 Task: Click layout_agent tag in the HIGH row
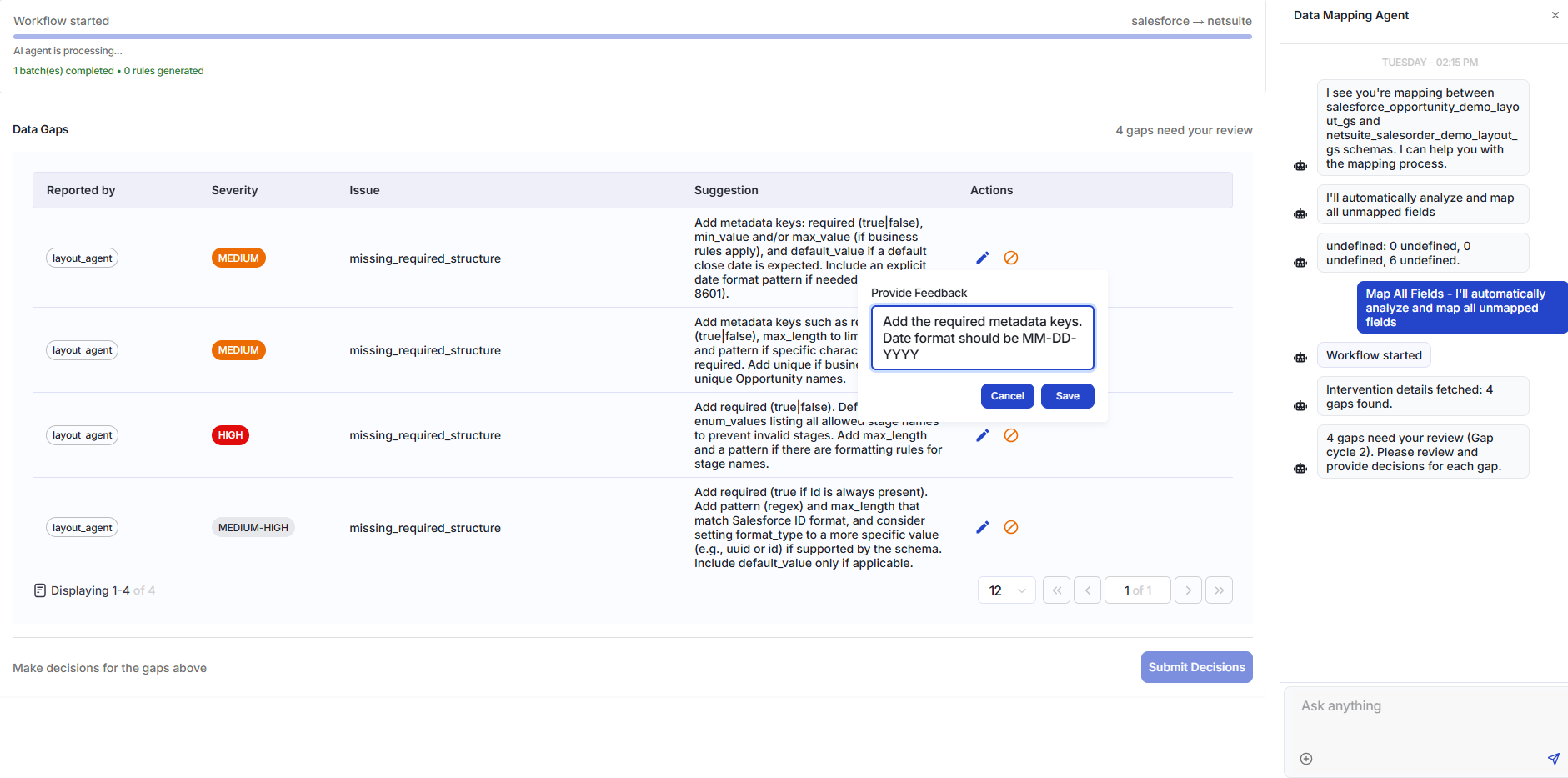(x=82, y=435)
